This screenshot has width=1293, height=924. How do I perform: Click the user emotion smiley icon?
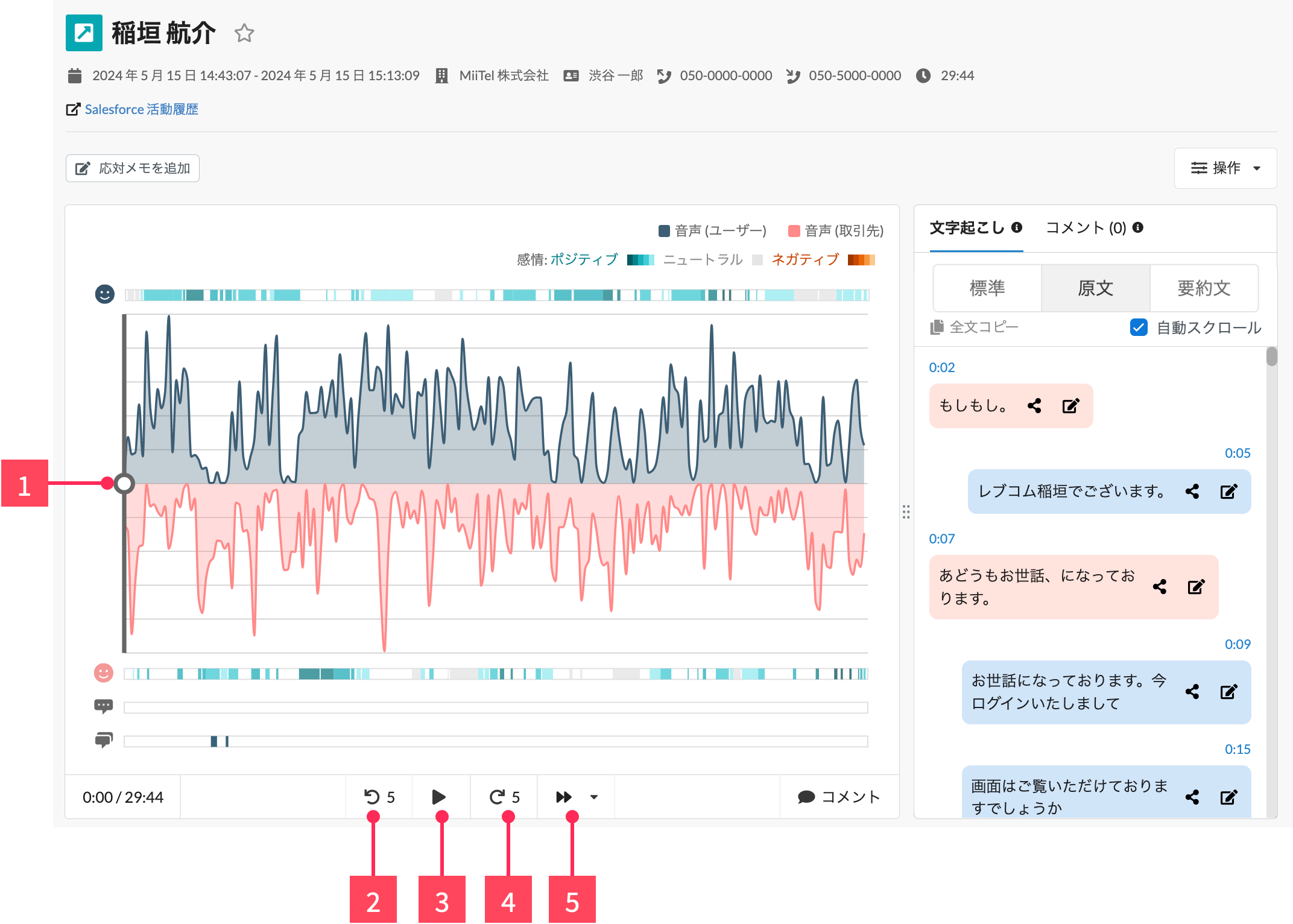[x=105, y=294]
